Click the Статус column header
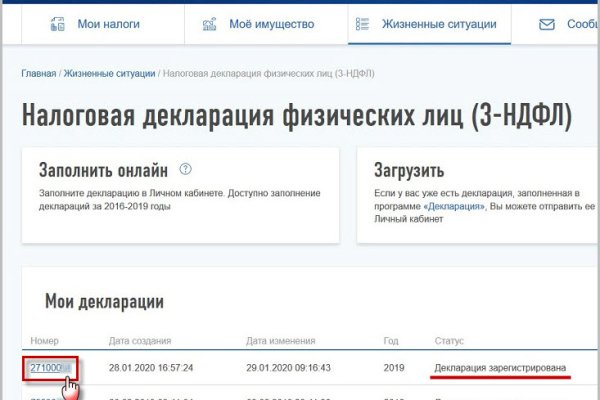Screen dimensions: 600x400 449,341
